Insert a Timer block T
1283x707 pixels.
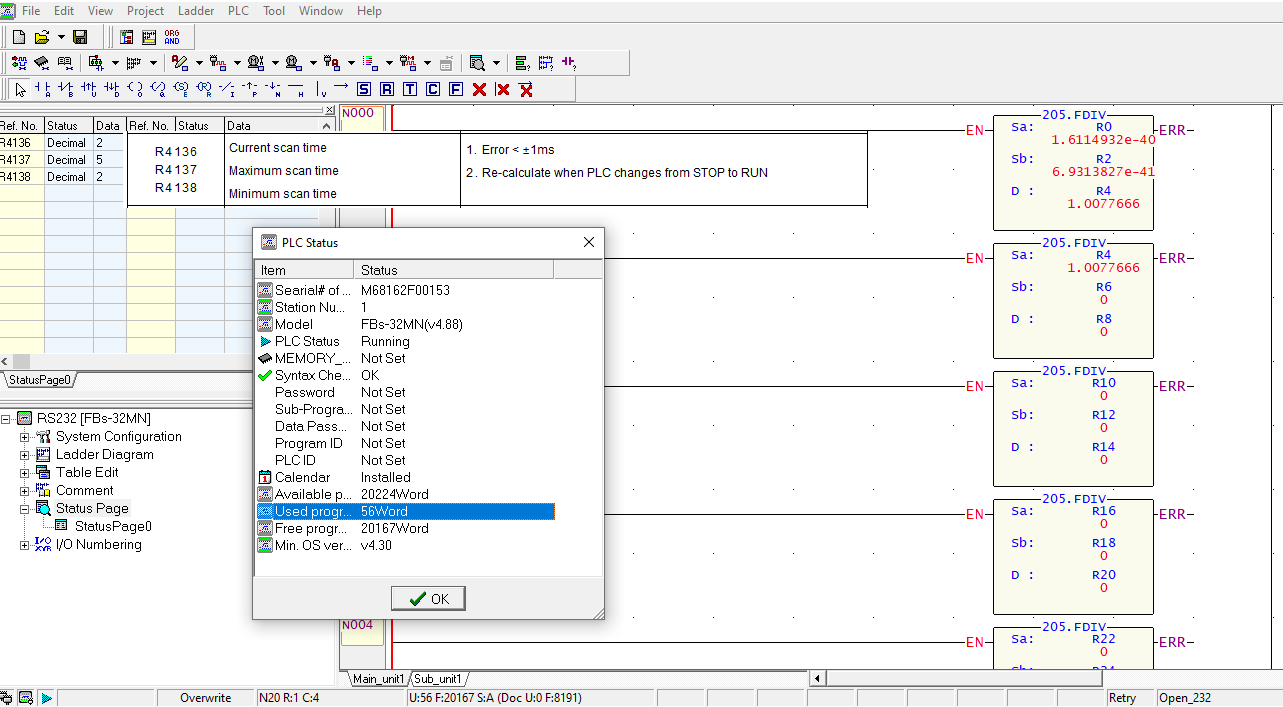(410, 89)
